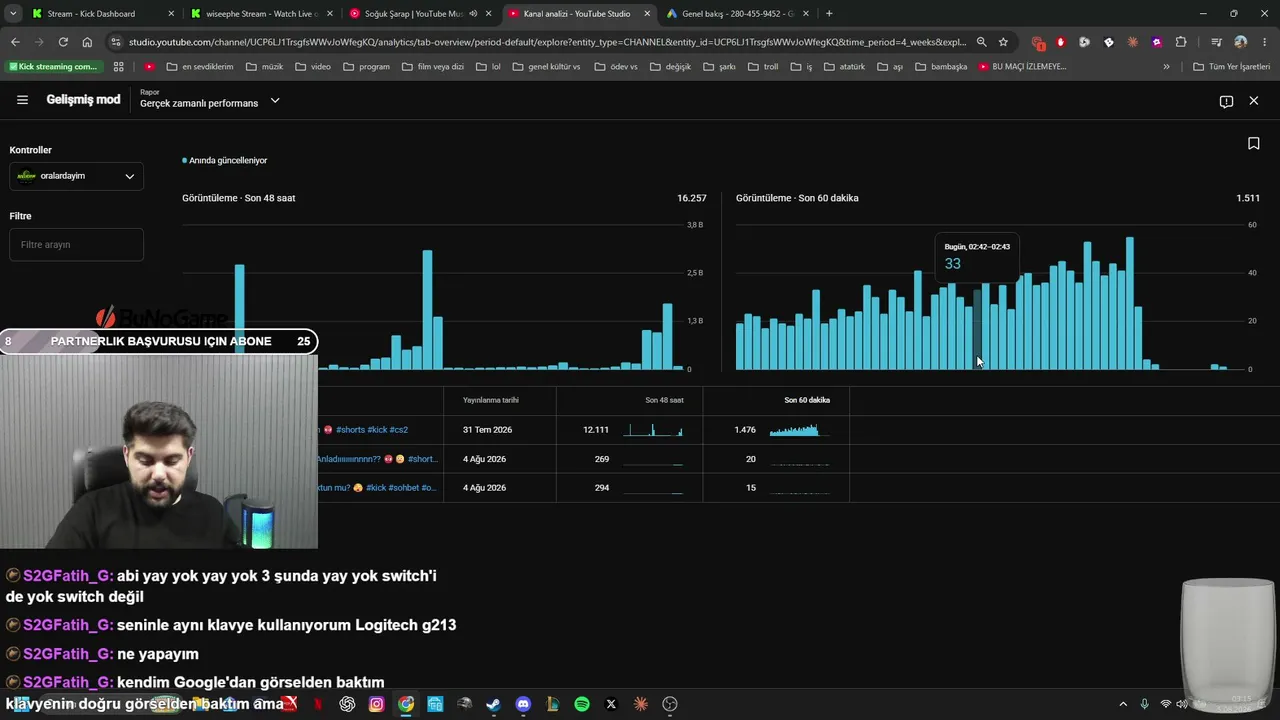
Task: Bookmark this page with the star icon
Action: pos(1003,42)
